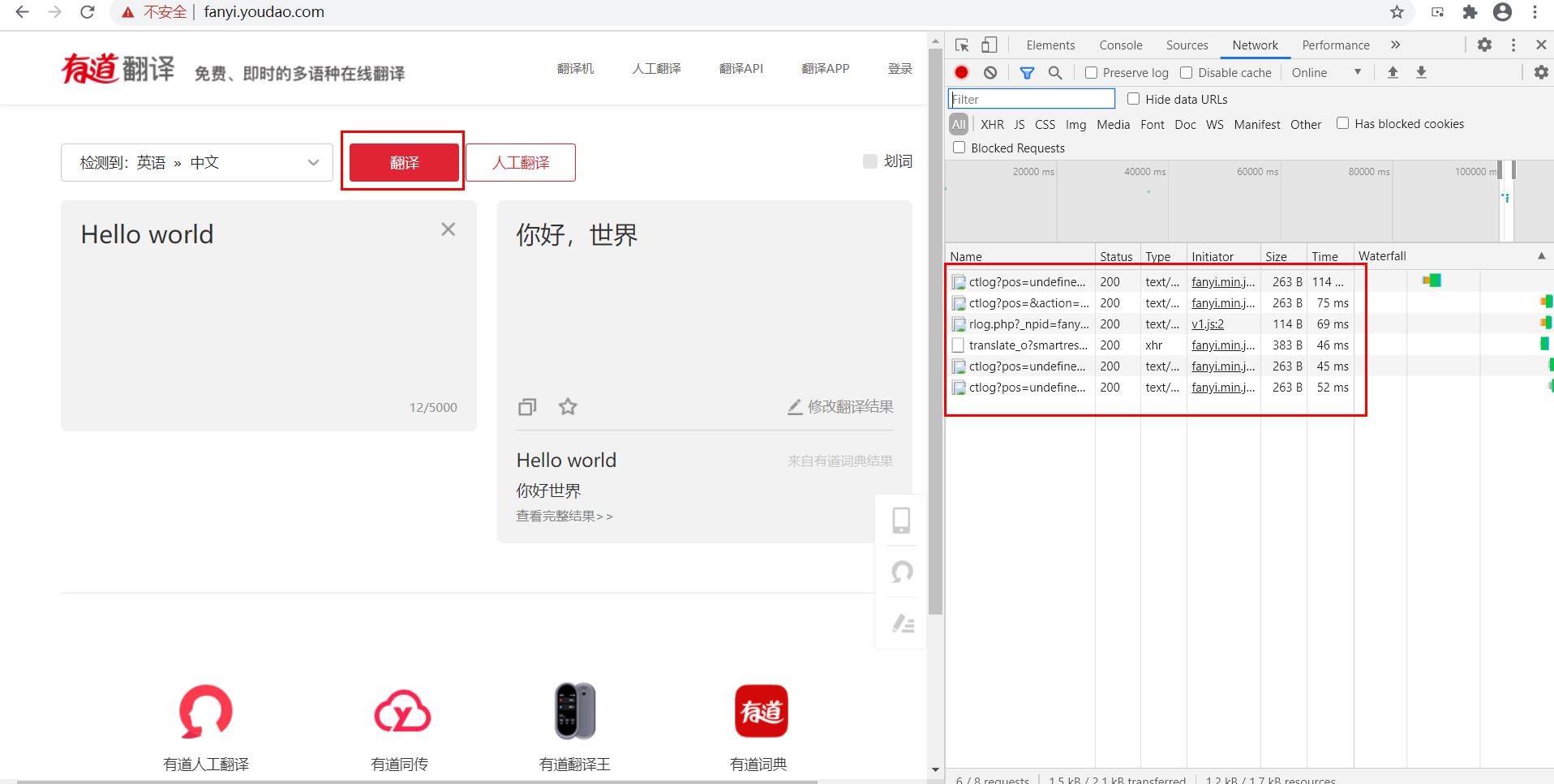Open the 翻译APP navigation item

[826, 69]
